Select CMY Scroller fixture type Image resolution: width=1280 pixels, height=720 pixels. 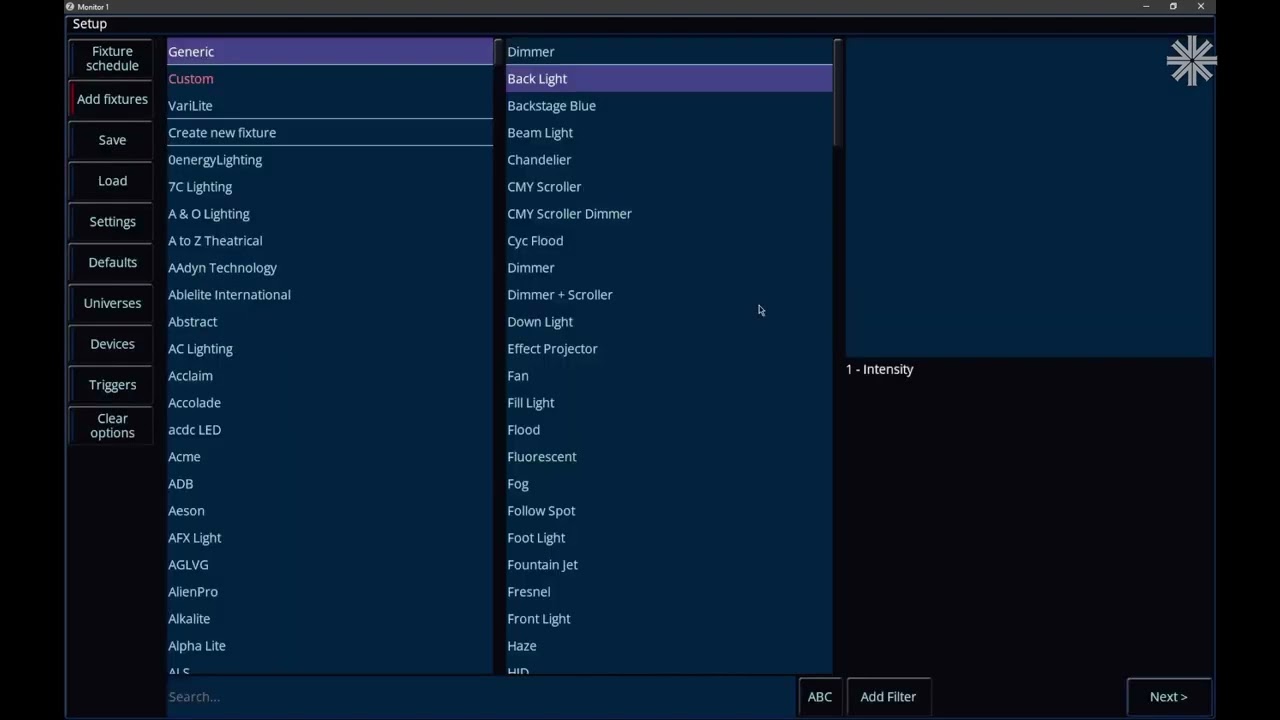tap(669, 187)
